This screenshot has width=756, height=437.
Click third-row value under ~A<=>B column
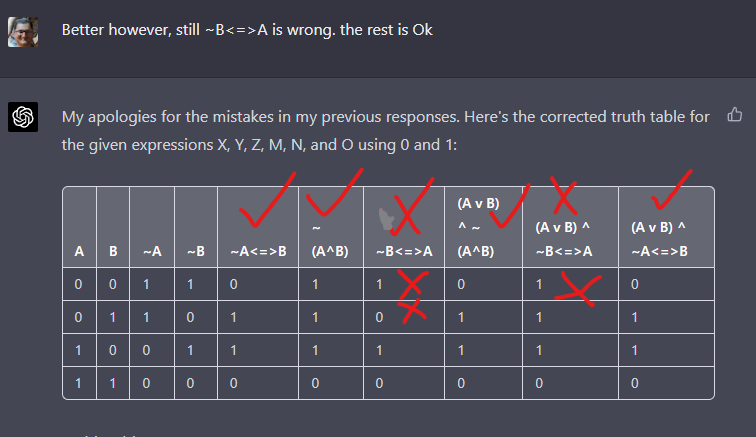(233, 350)
